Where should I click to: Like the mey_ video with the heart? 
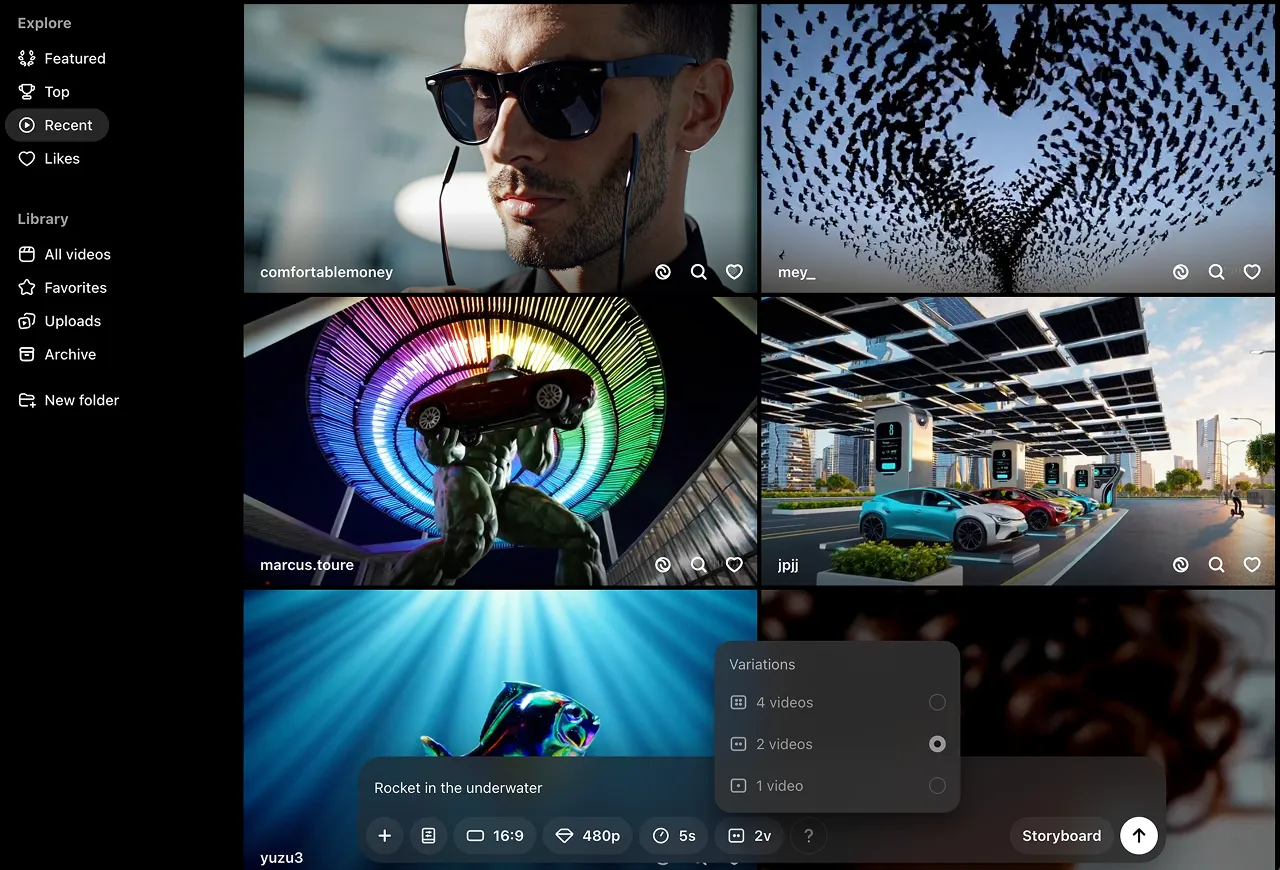pos(1252,272)
